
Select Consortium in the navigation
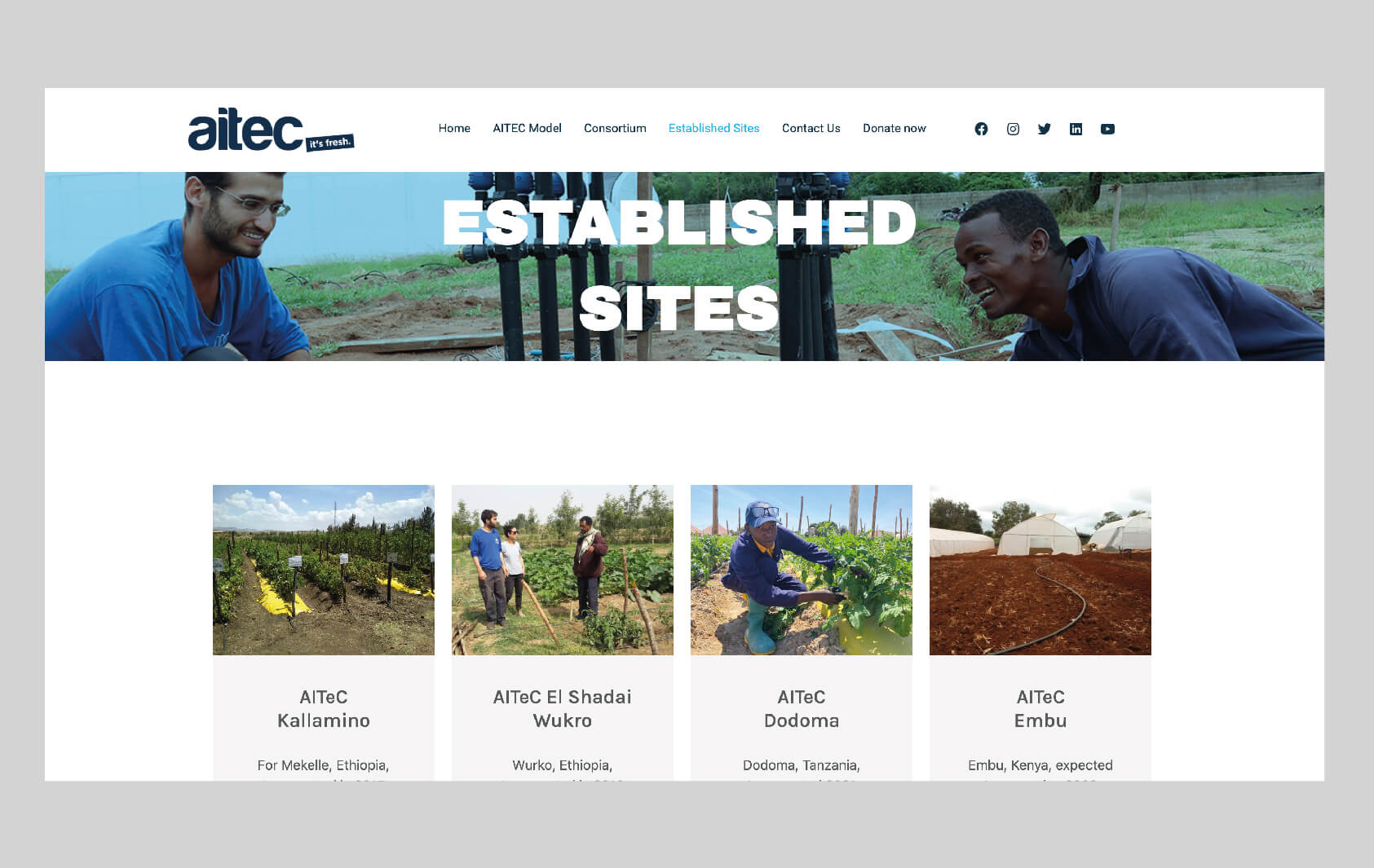point(615,128)
